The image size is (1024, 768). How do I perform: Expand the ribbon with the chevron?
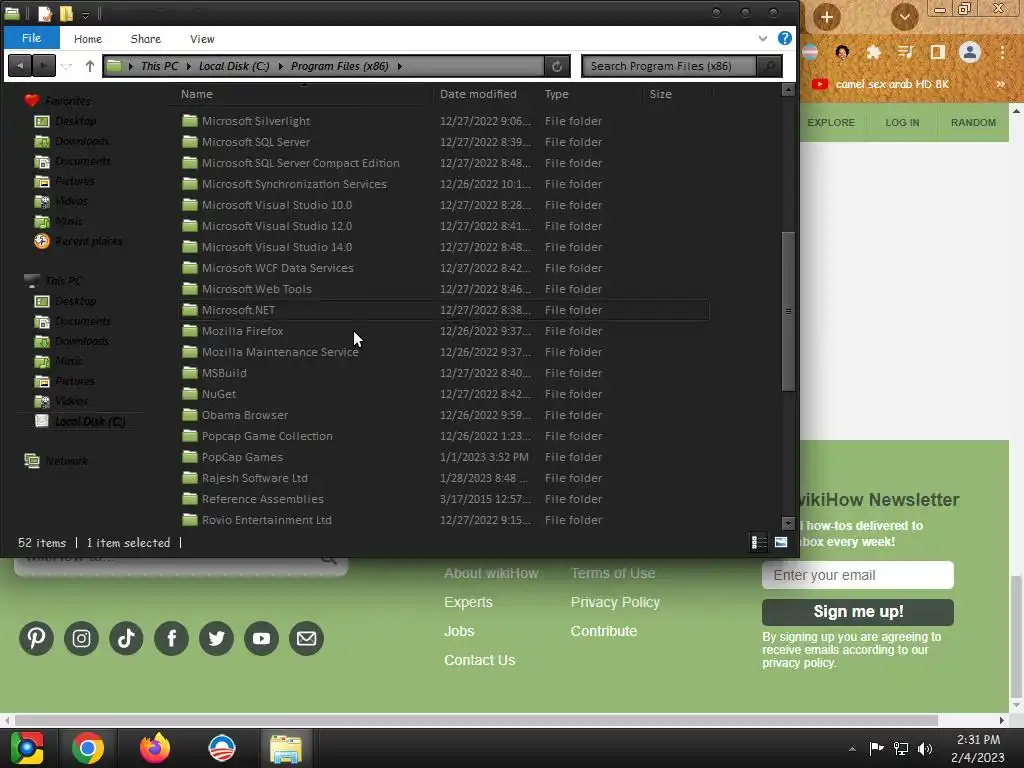click(x=762, y=39)
